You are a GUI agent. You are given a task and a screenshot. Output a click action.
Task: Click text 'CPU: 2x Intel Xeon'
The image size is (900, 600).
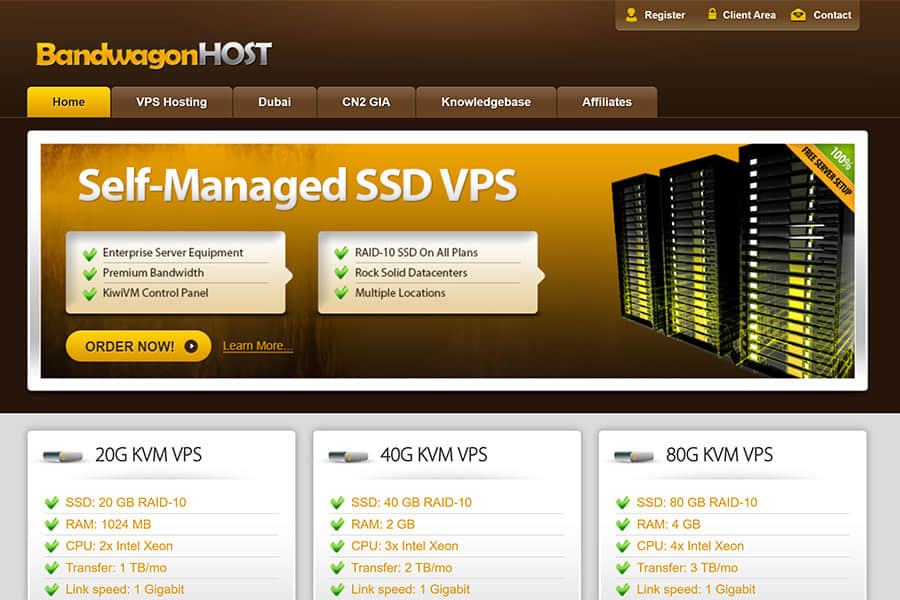click(x=119, y=546)
